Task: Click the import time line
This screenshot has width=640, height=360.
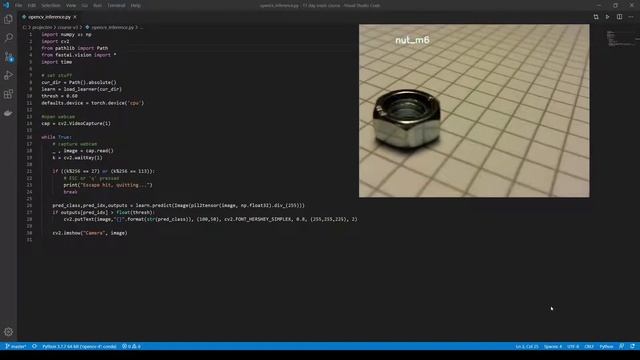Action: [56, 62]
